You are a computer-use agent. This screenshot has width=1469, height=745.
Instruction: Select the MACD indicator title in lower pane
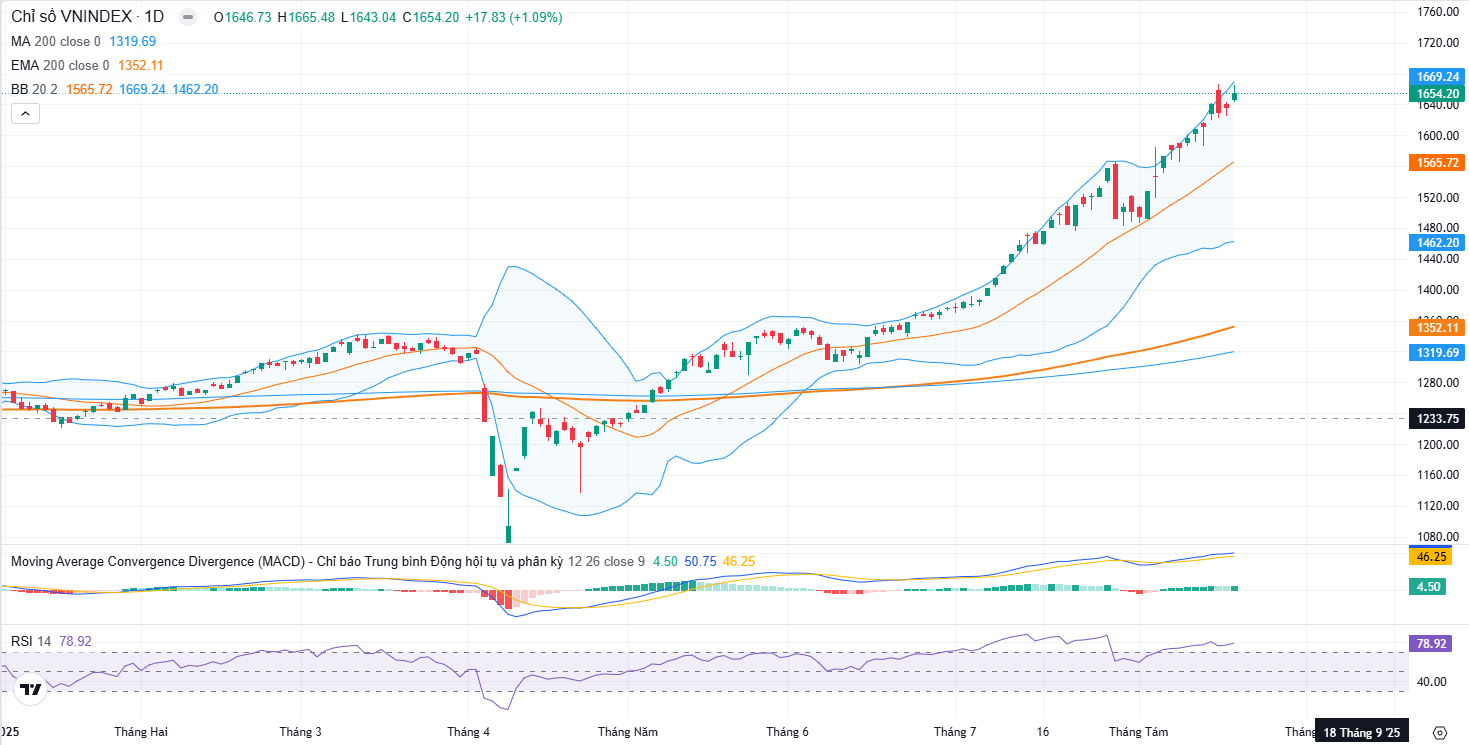287,561
